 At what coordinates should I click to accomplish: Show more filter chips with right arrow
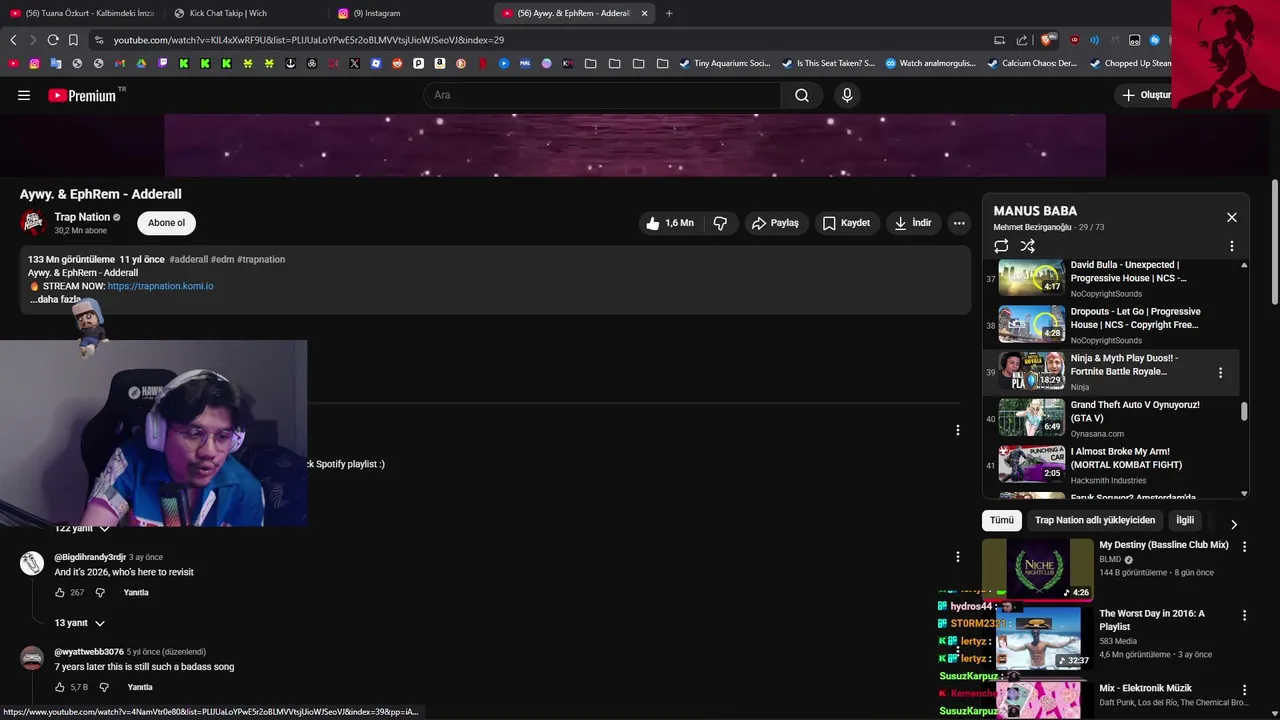1233,524
